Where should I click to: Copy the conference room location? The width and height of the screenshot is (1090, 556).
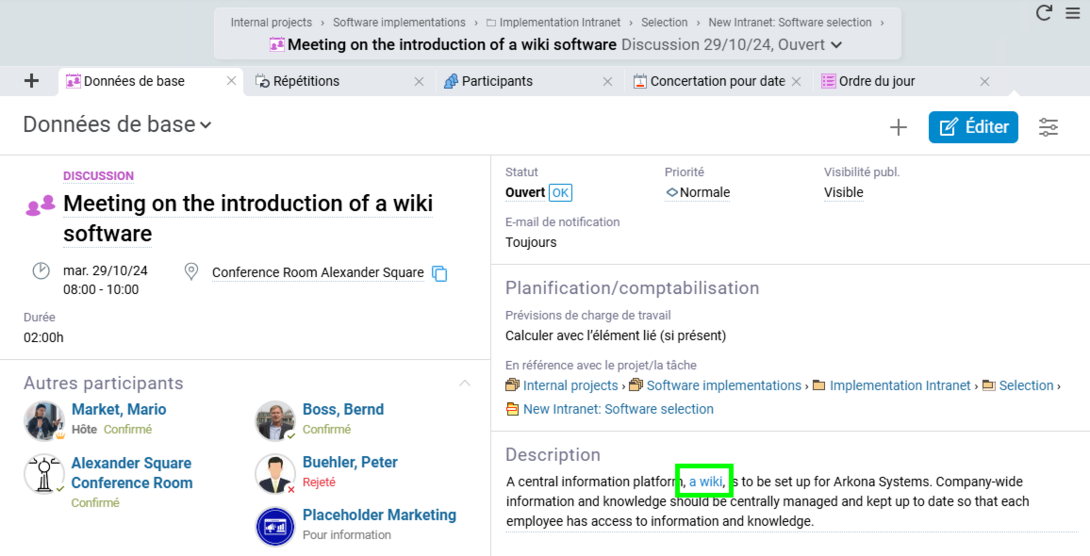(x=439, y=273)
